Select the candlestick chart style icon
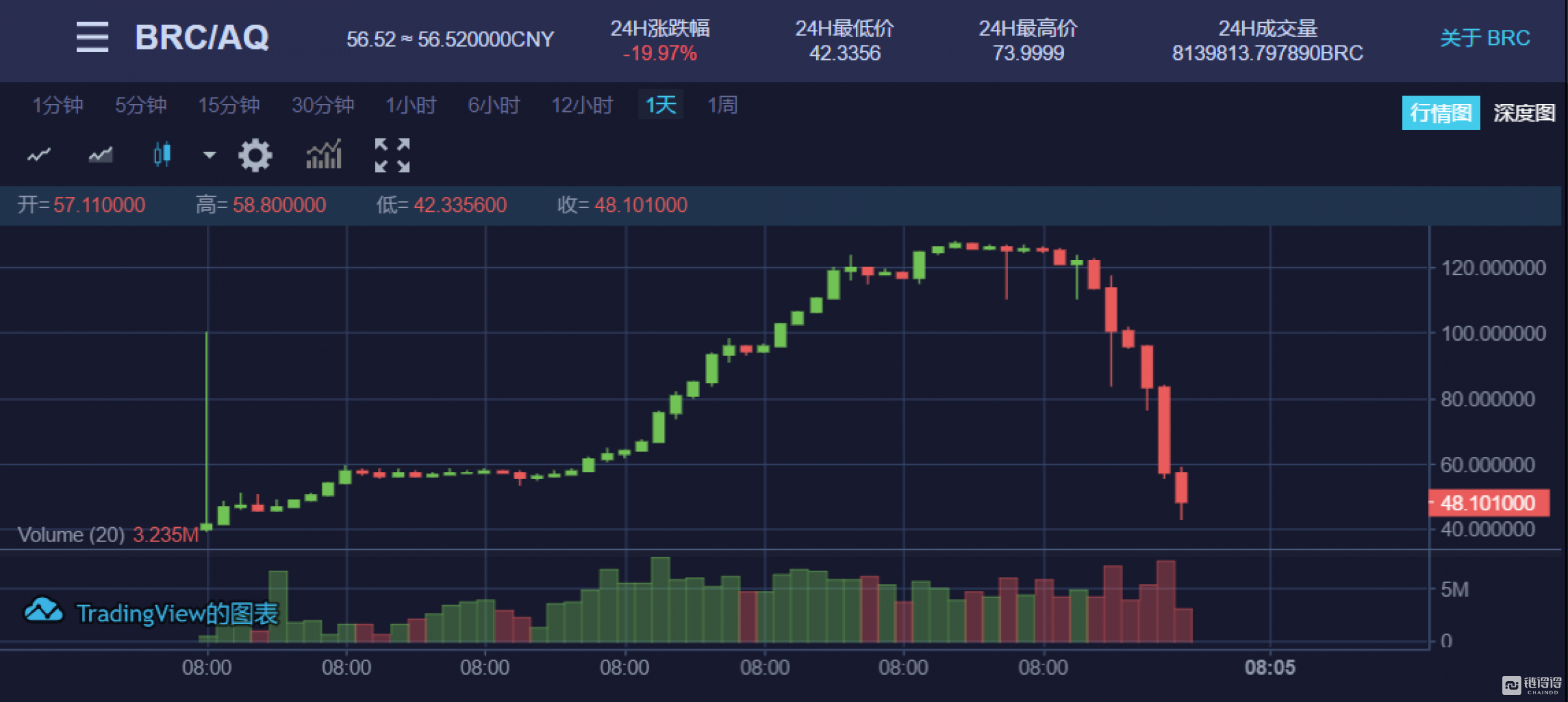The height and width of the screenshot is (702, 1568). 161,155
